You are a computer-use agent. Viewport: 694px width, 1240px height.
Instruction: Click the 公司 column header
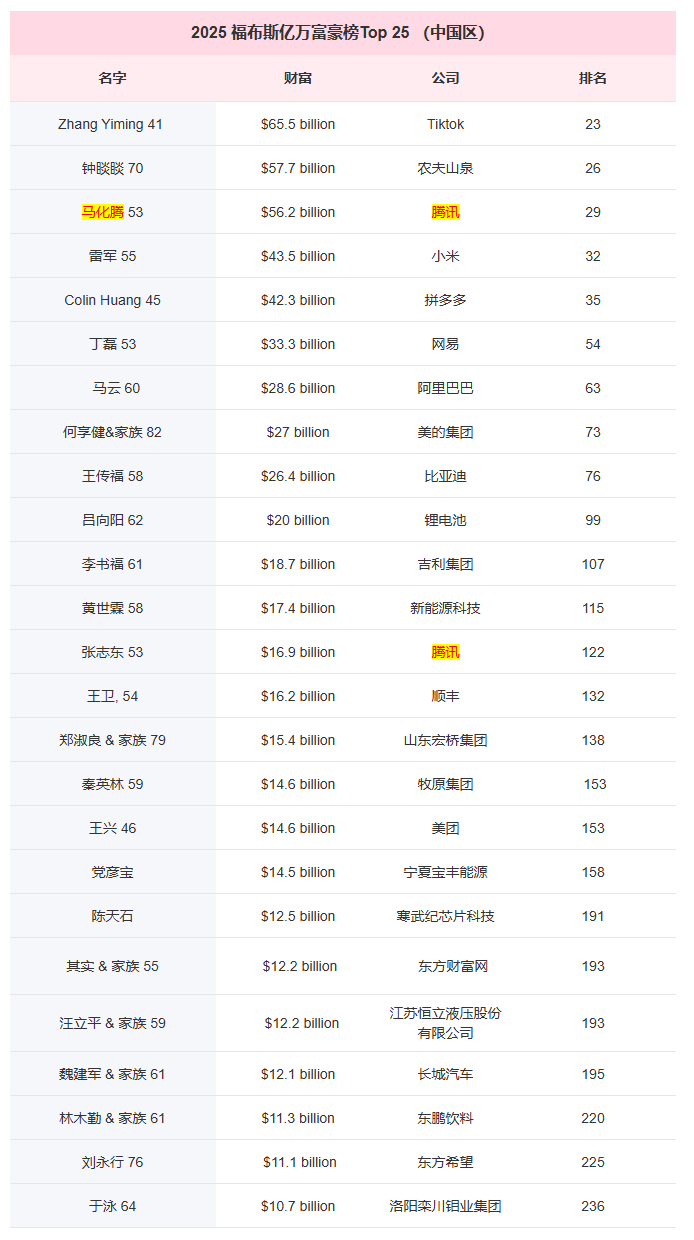click(445, 78)
